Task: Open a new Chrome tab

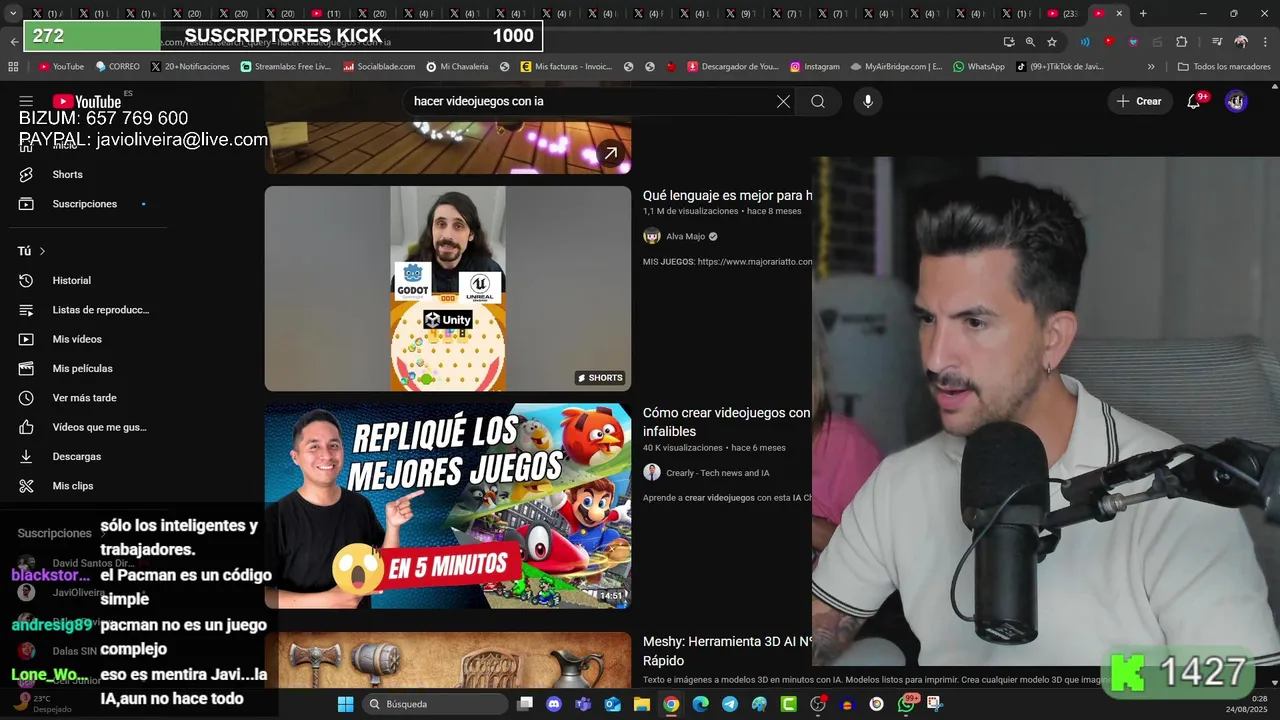Action: click(x=1143, y=14)
